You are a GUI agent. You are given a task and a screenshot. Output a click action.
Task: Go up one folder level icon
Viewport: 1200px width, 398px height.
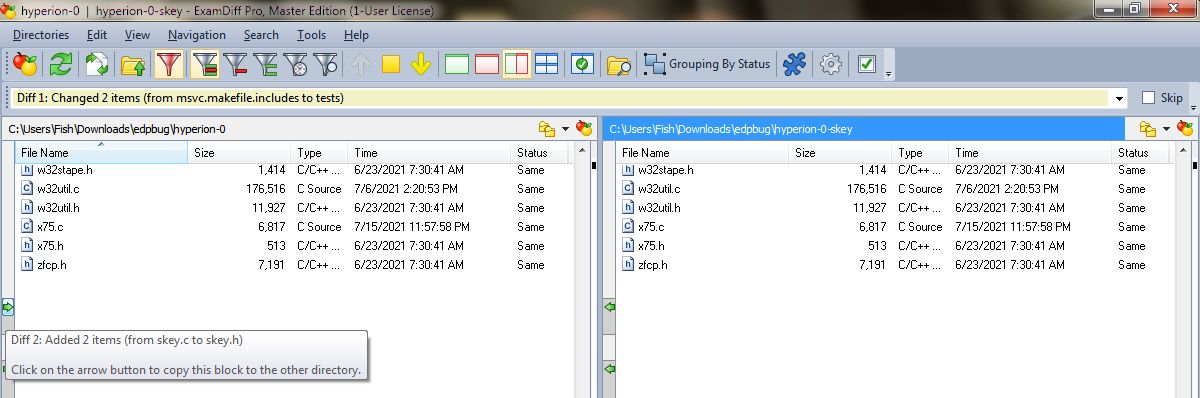pyautogui.click(x=133, y=65)
